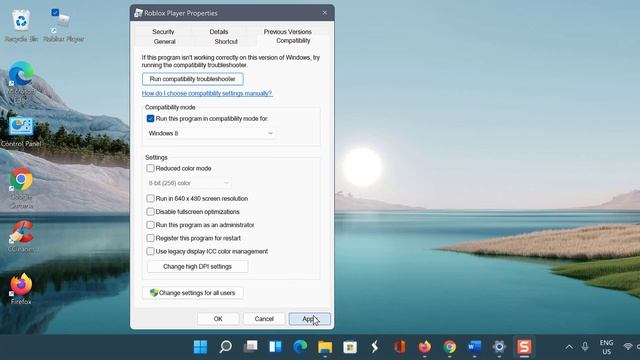The width and height of the screenshot is (640, 360).
Task: Open the Windows Start menu
Action: point(200,347)
